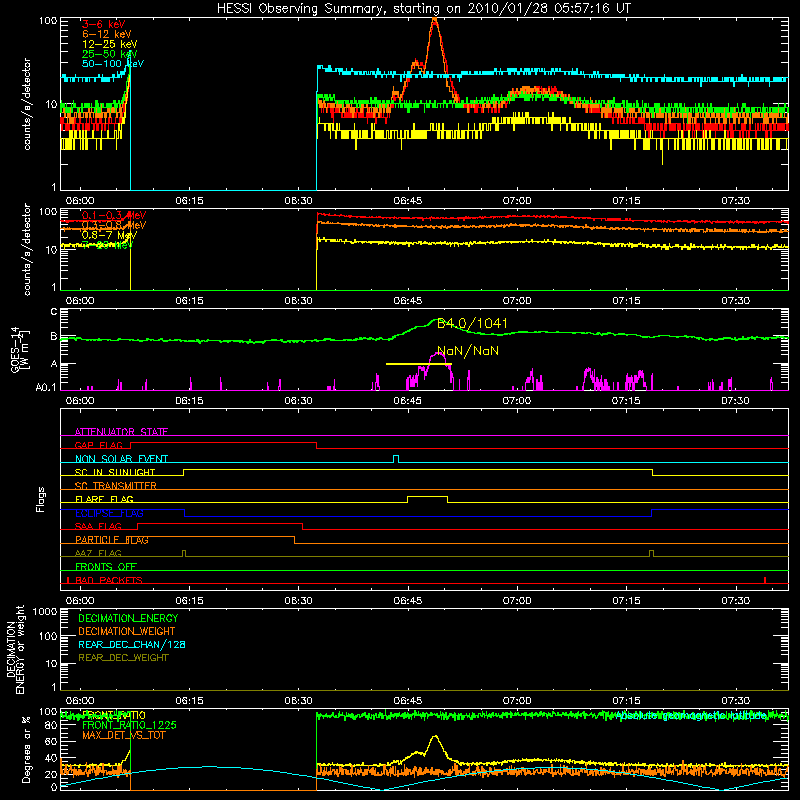The image size is (800, 800).
Task: Click the A0.1 tick label on the GOES axis
Action: pyautogui.click(x=46, y=387)
